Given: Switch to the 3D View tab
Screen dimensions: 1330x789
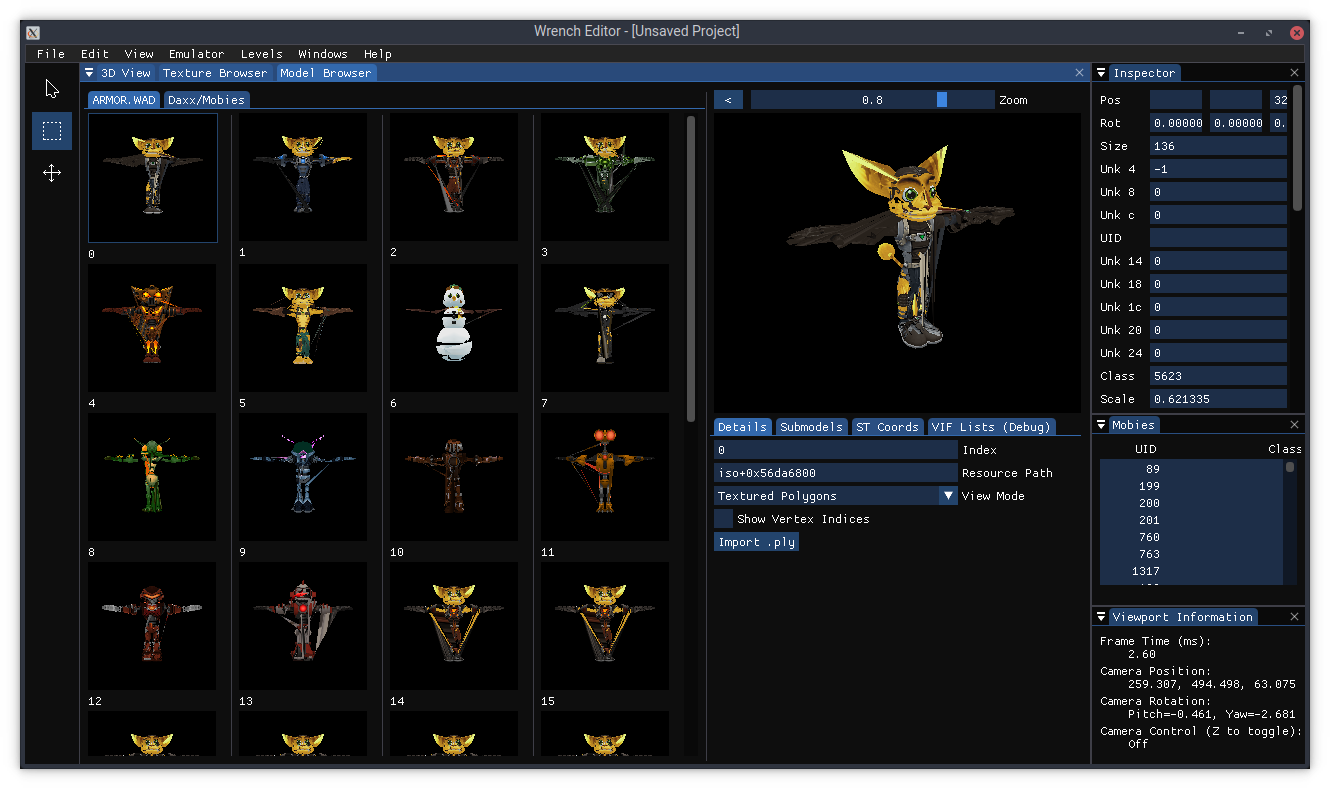Looking at the screenshot, I should [x=126, y=73].
